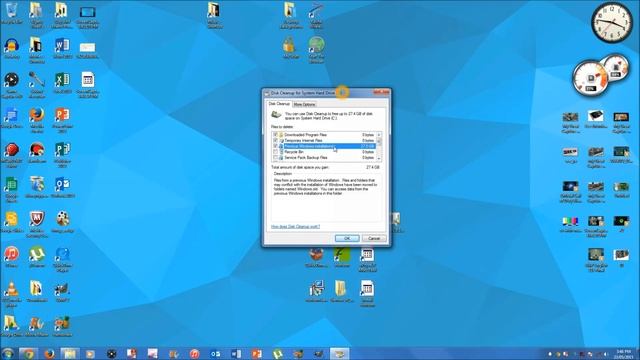Click the taskbar clock
Screen dimensions: 640x360
pyautogui.click(x=623, y=354)
